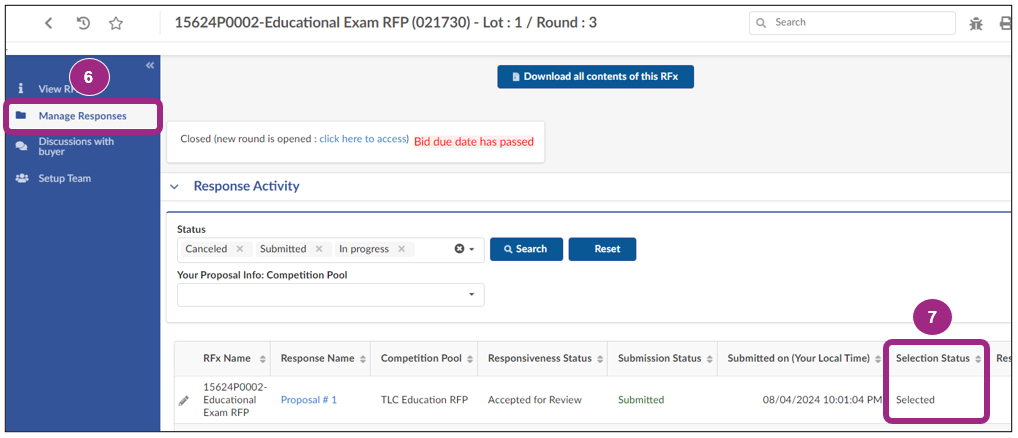Click Download all contents of this RFx

click(x=595, y=77)
